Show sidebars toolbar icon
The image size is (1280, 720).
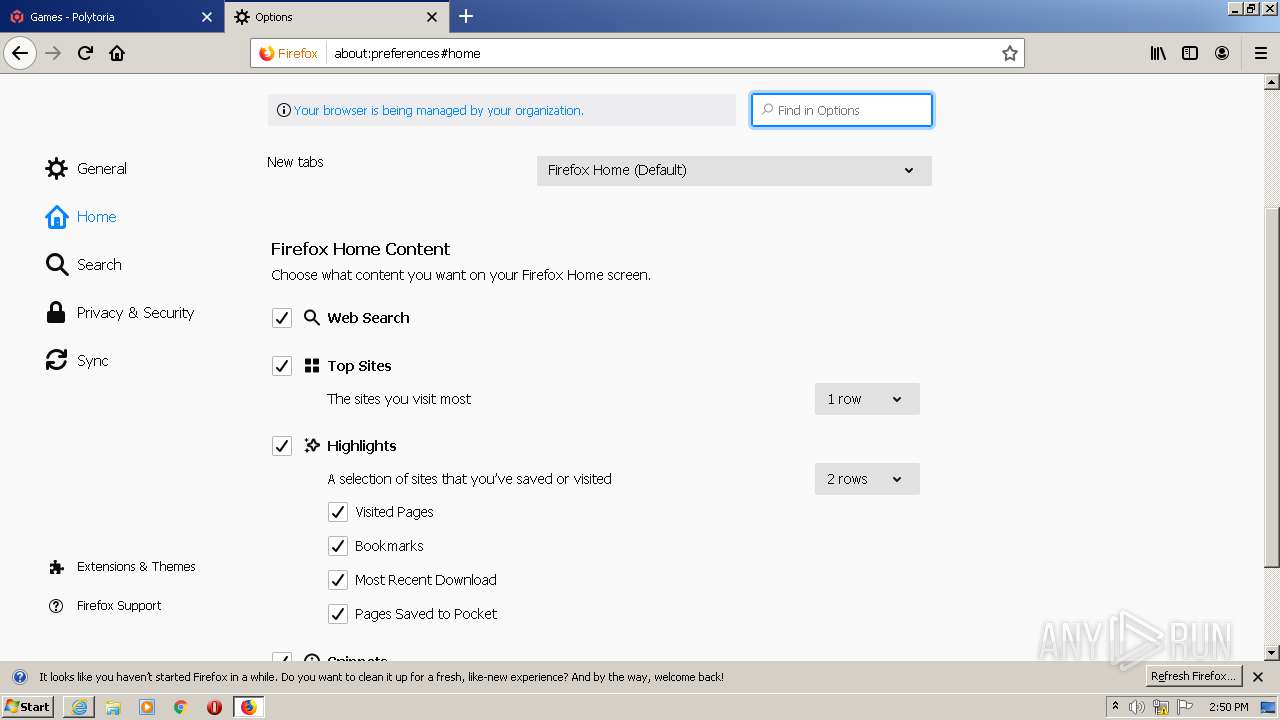pyautogui.click(x=1190, y=53)
